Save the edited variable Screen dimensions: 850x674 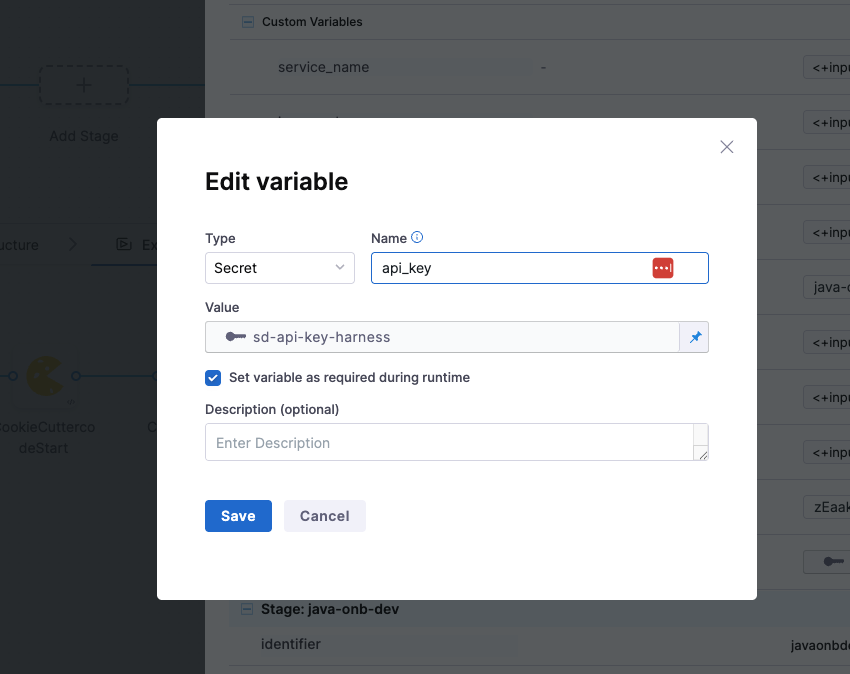coord(238,516)
